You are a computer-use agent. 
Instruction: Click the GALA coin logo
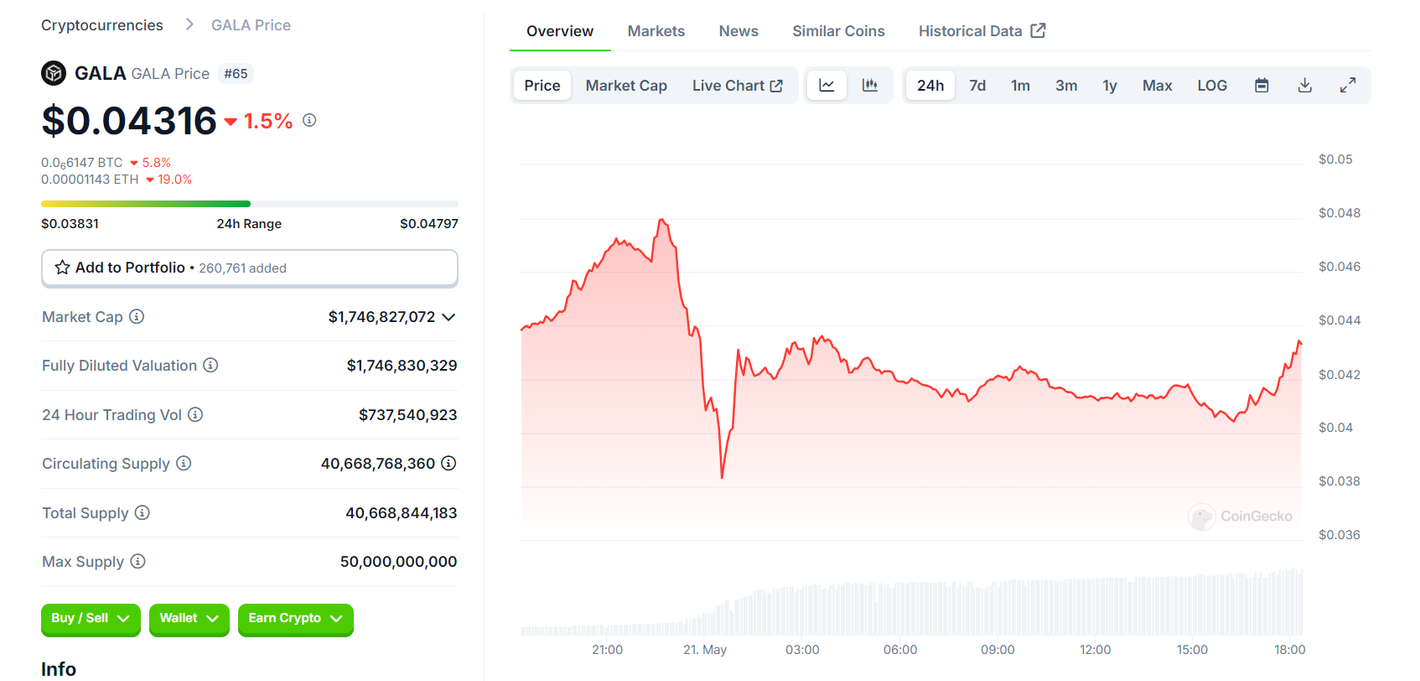pos(53,72)
